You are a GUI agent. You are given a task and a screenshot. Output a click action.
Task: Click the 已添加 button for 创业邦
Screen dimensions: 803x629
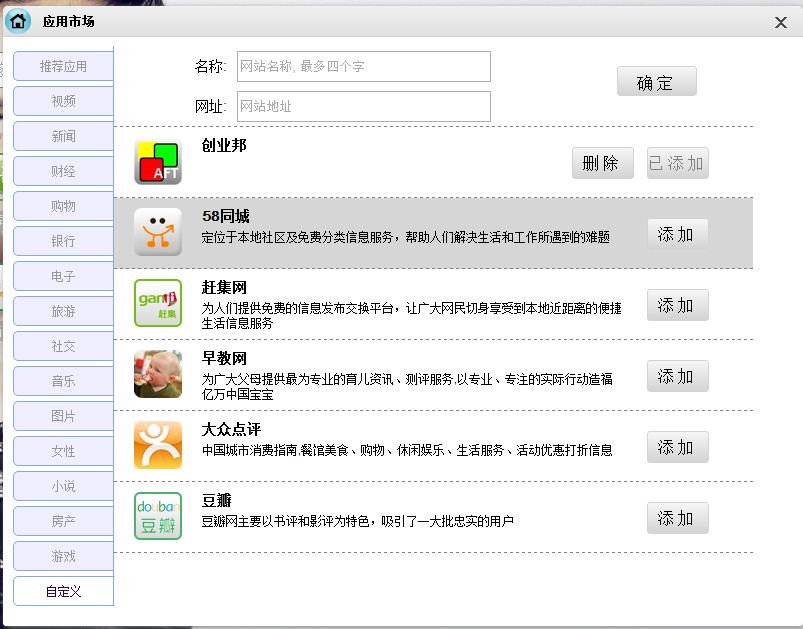coord(678,163)
